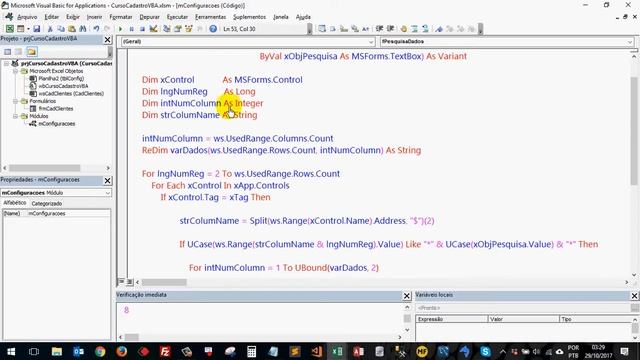
Task: Collapse the Microsoft Excel Objetos folder
Action: [x=16, y=71]
